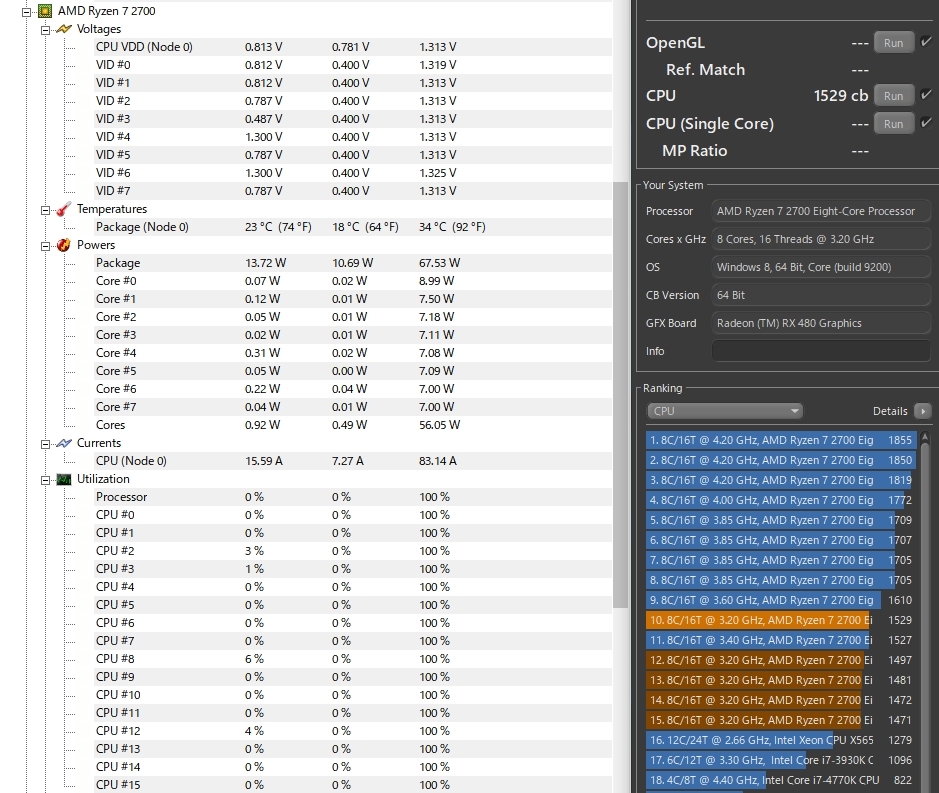
Task: Select ranking entry 15 scoring 1471
Action: tap(781, 720)
